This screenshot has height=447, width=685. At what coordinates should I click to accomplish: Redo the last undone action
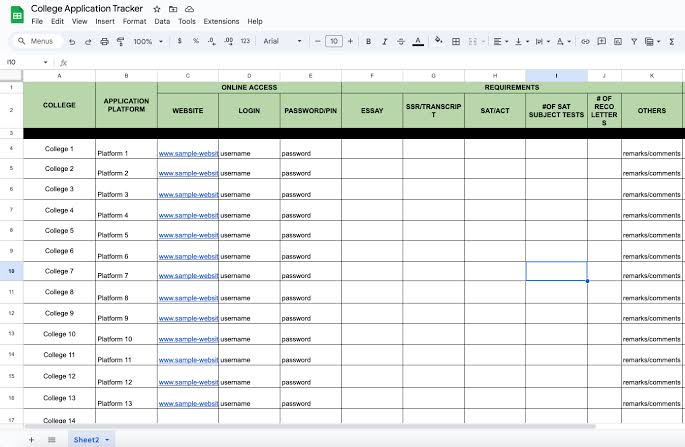pyautogui.click(x=88, y=42)
